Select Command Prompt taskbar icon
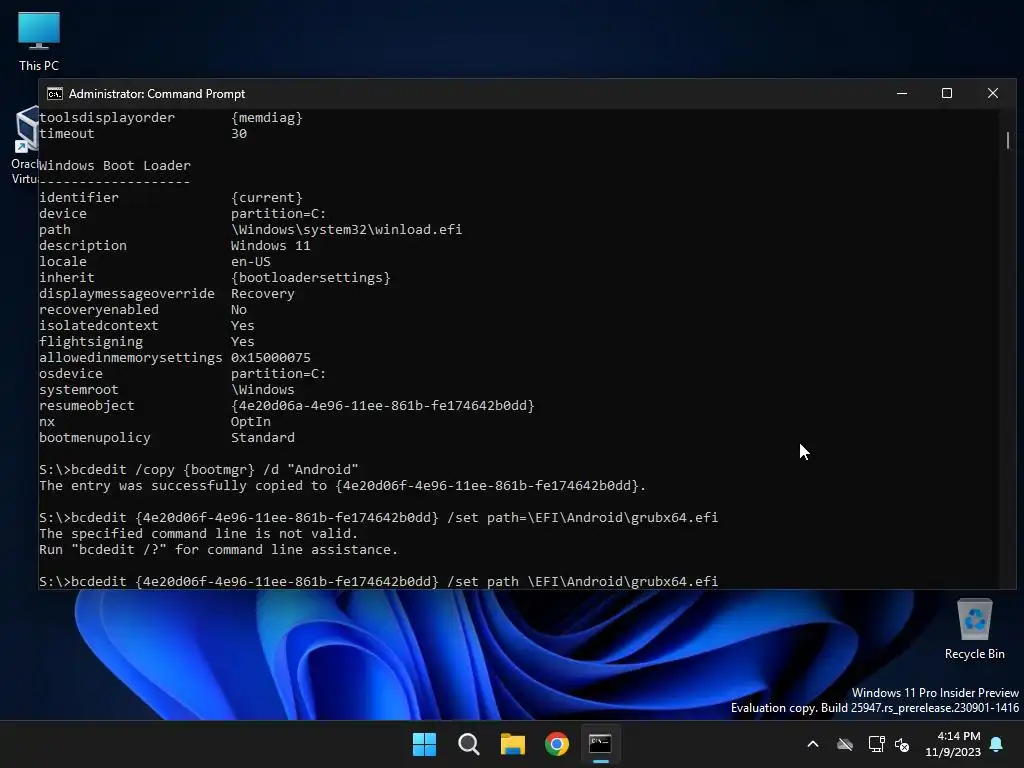This screenshot has height=768, width=1024. pos(600,744)
